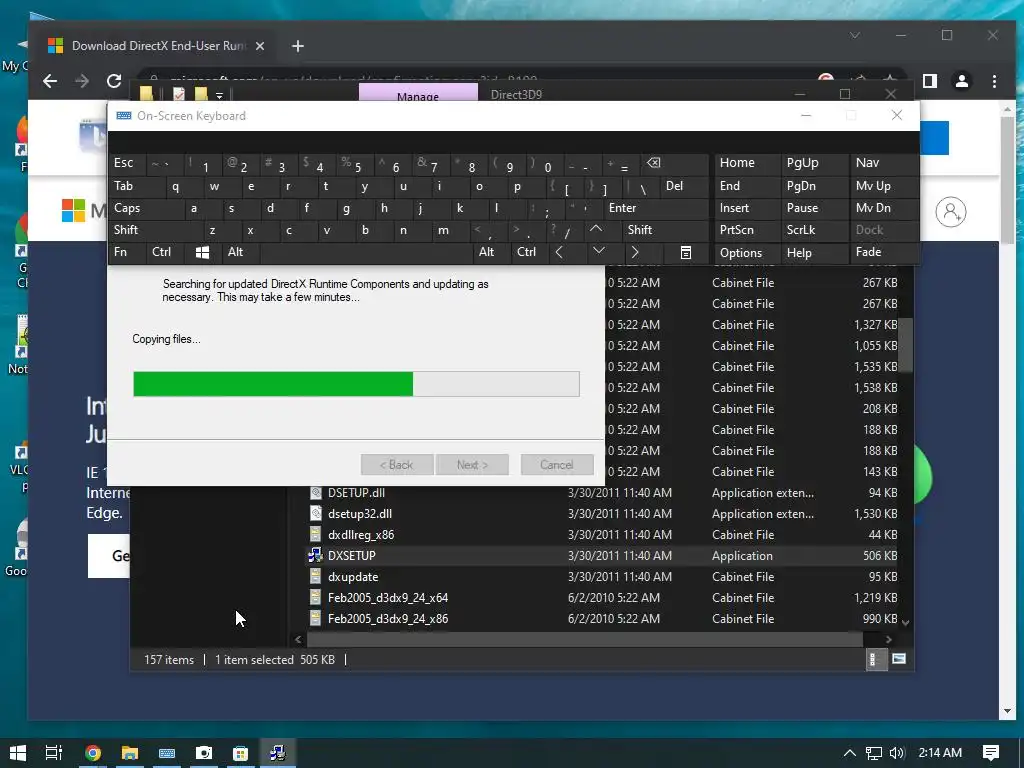Toggle left Ctrl key on keyboard
1024x768 pixels.
(165, 252)
